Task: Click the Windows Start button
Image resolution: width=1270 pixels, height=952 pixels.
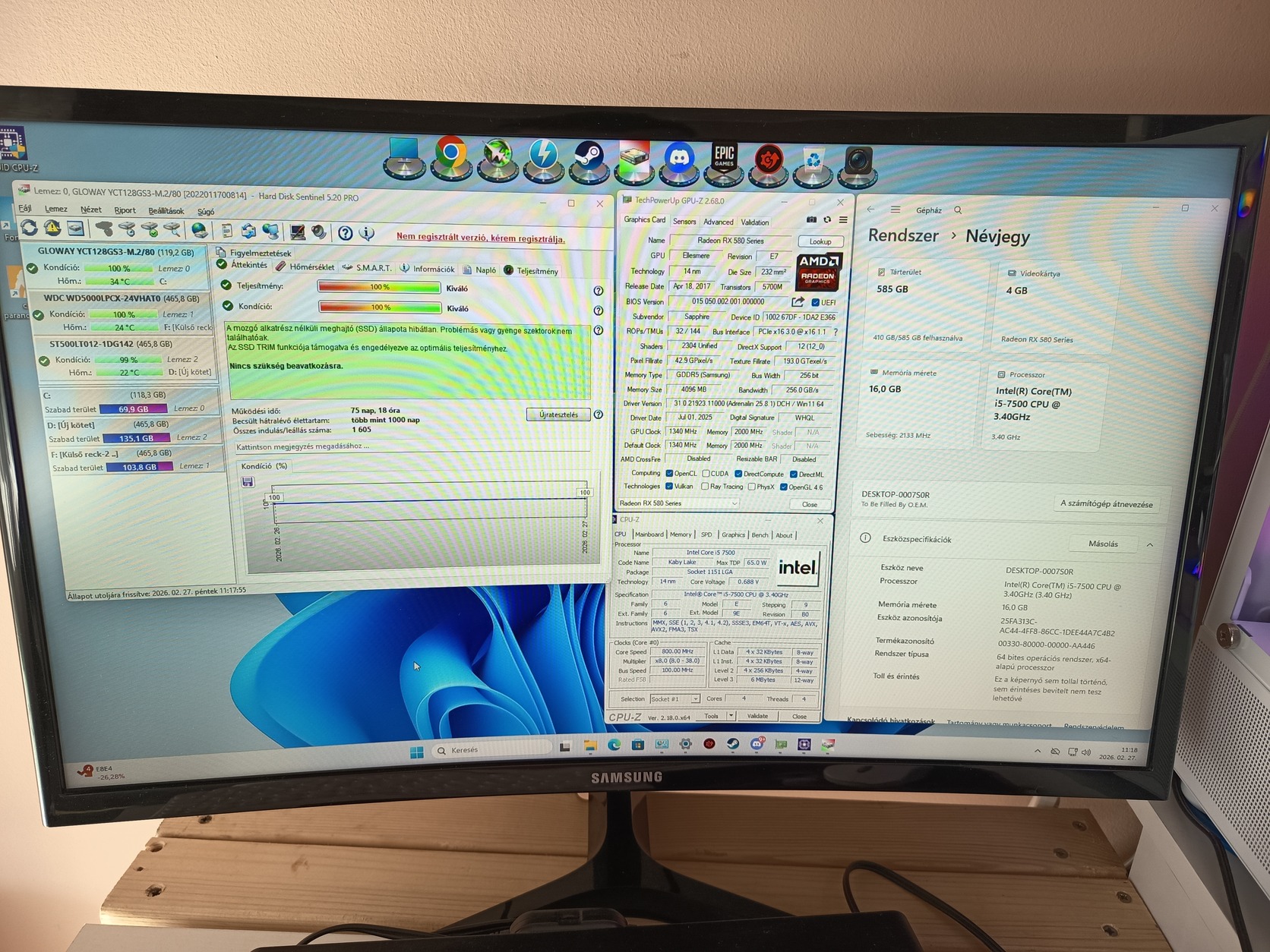Action: (x=417, y=752)
